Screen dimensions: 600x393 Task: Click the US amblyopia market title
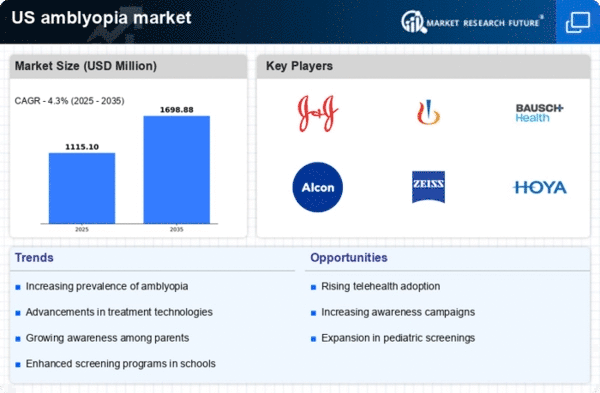coord(101,18)
